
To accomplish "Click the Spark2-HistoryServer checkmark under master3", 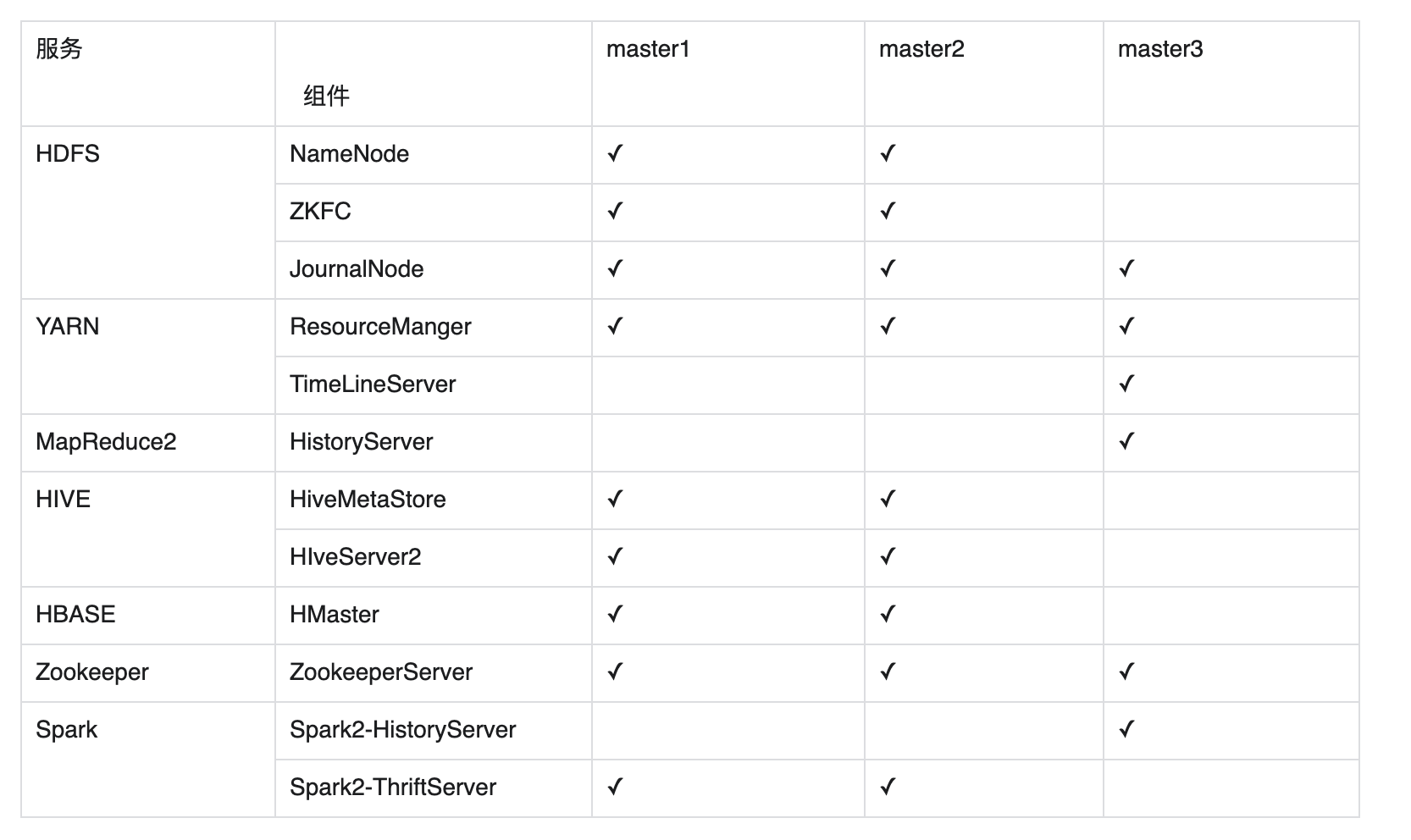I will (x=1126, y=729).
